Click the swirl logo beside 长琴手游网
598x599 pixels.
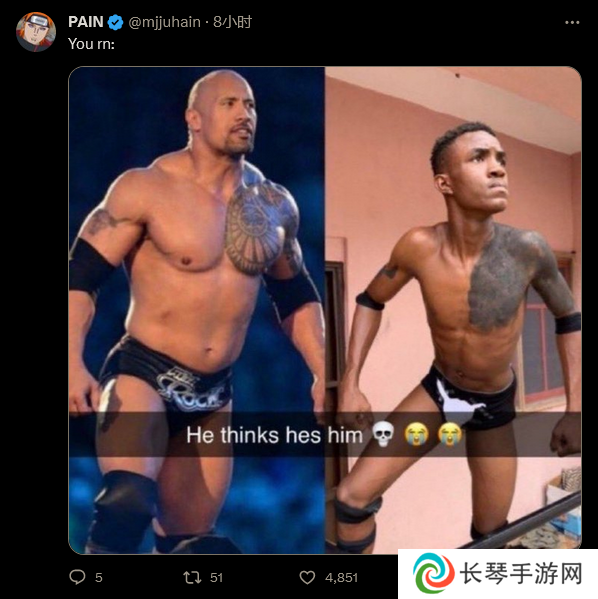pos(434,573)
